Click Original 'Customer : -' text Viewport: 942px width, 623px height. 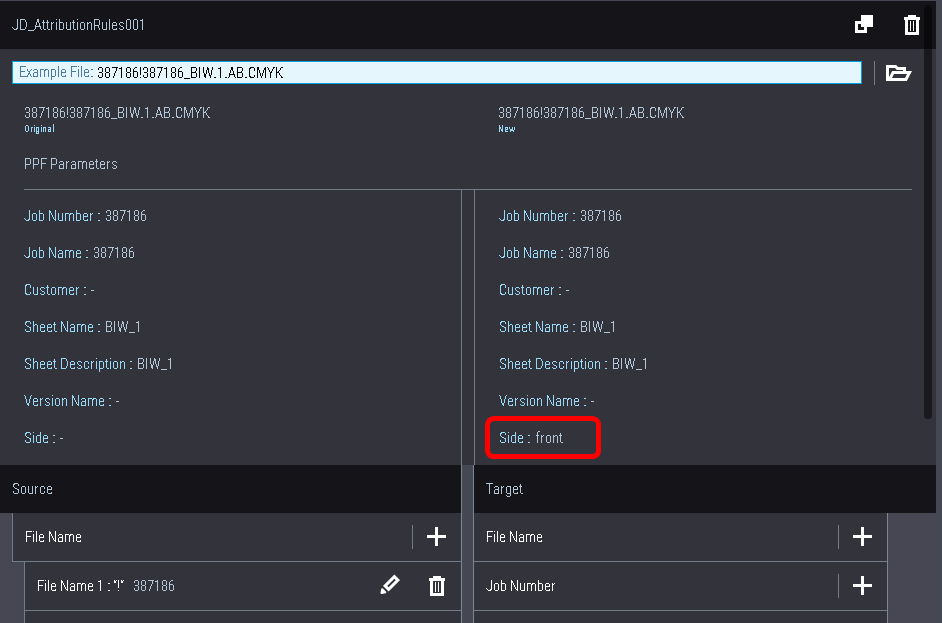click(x=59, y=290)
